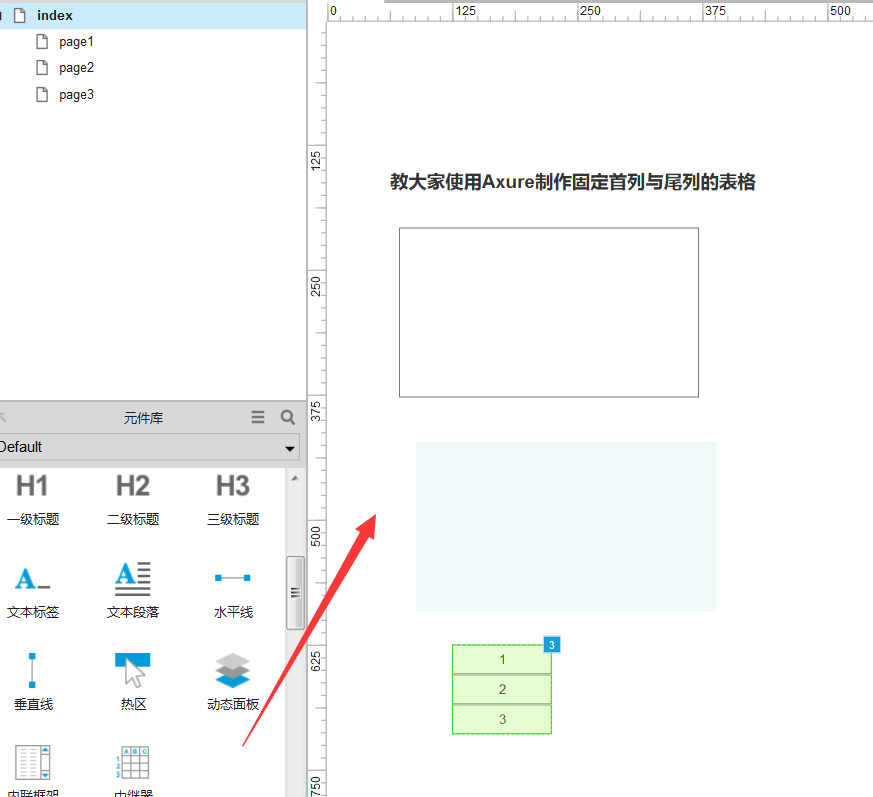Click the widget library scrollbar thumb
This screenshot has height=797, width=873.
295,593
